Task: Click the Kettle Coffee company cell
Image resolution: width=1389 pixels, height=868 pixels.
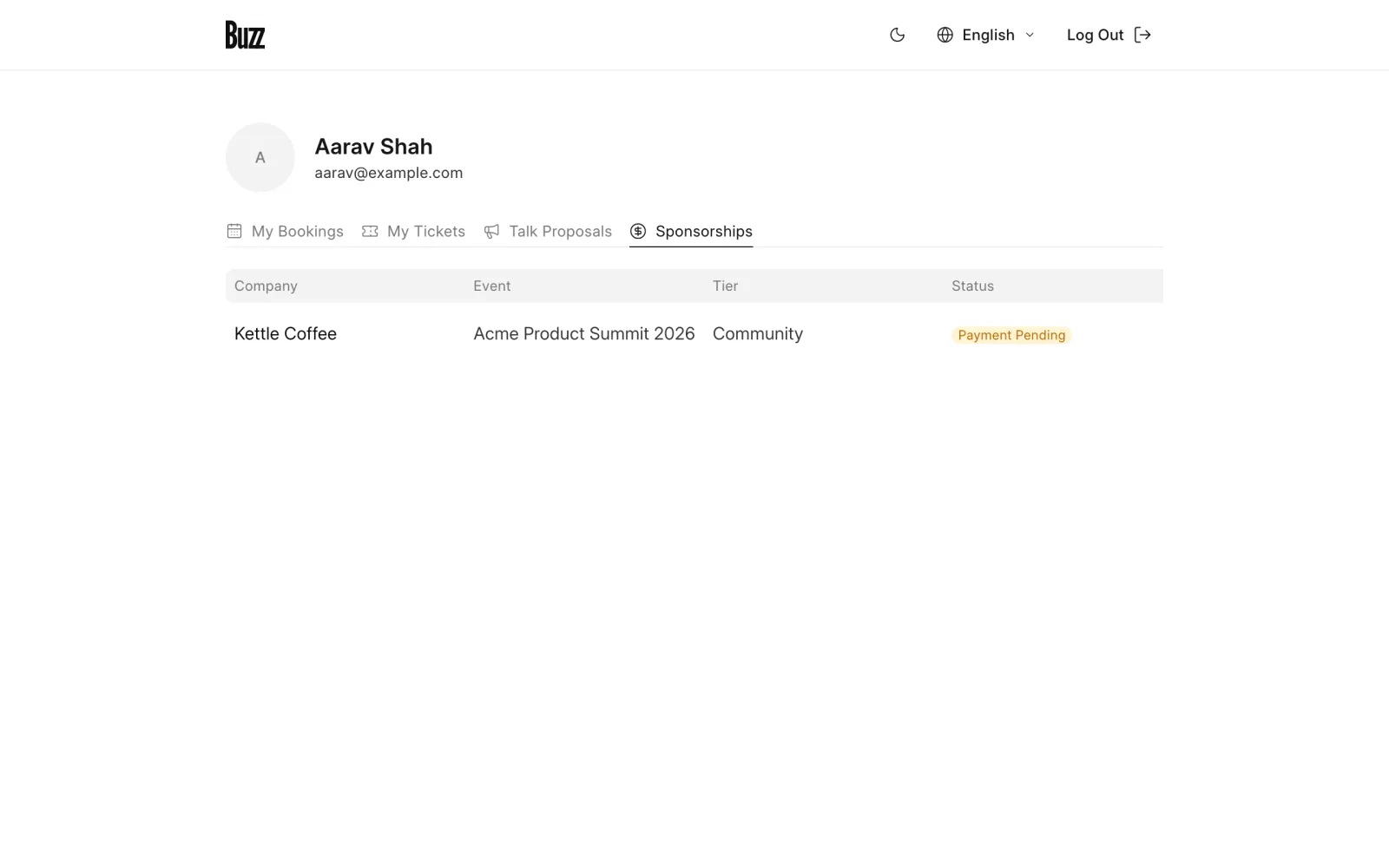Action: pos(286,333)
